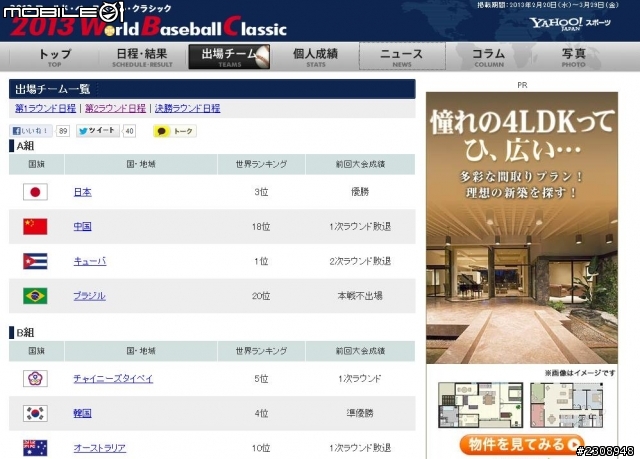
Task: Click Chinese Taipei's ranking 5位
Action: tap(261, 379)
